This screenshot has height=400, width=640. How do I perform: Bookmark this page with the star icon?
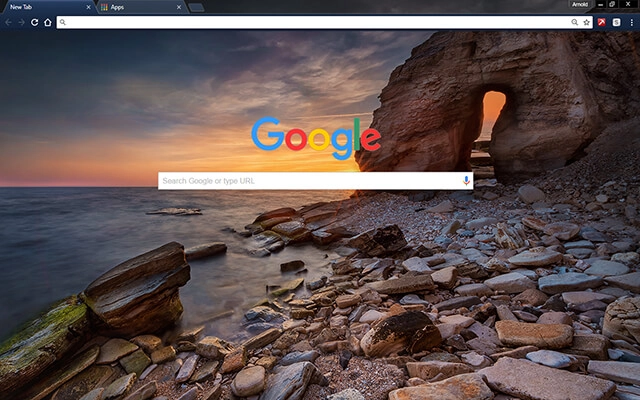[587, 22]
